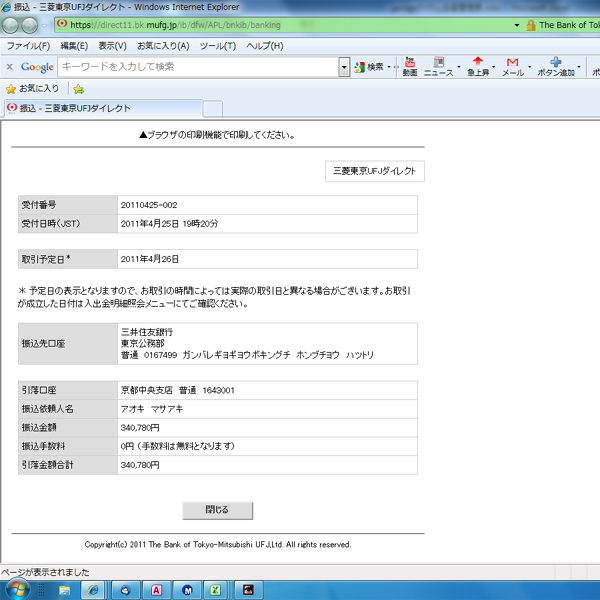The height and width of the screenshot is (600, 600).
Task: Switch to Internet Explorer on the taskbar
Action: coord(93,590)
